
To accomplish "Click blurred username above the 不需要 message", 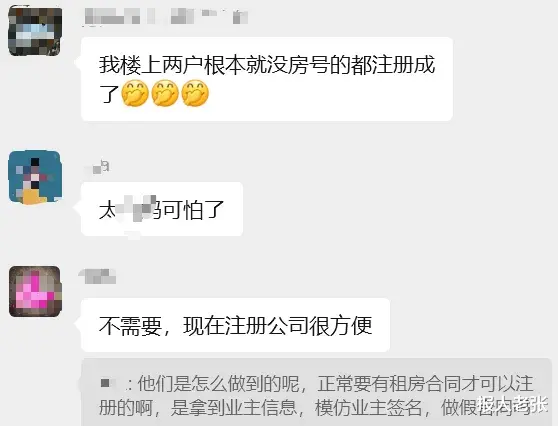I will [98, 277].
